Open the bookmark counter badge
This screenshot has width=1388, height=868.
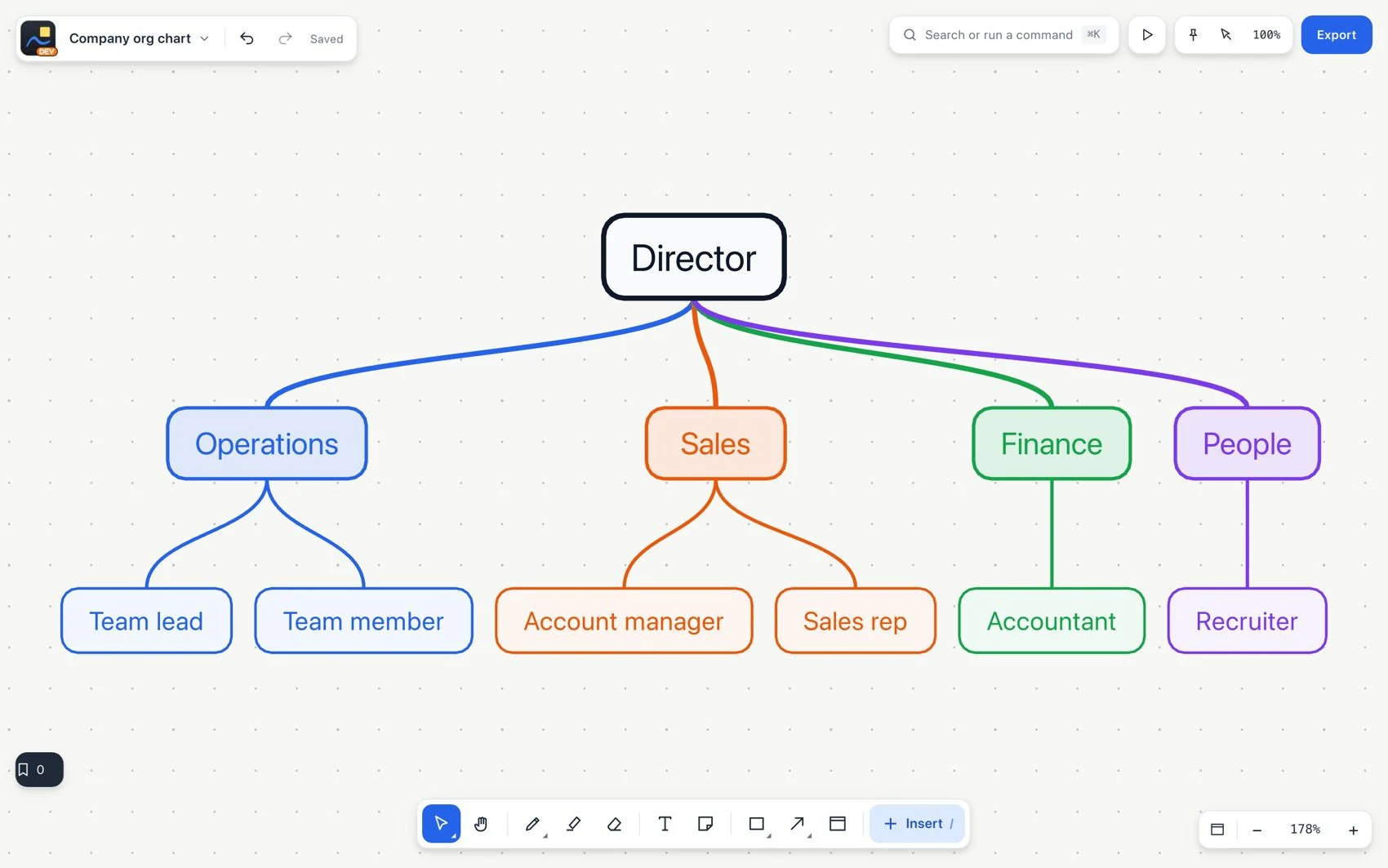click(39, 769)
